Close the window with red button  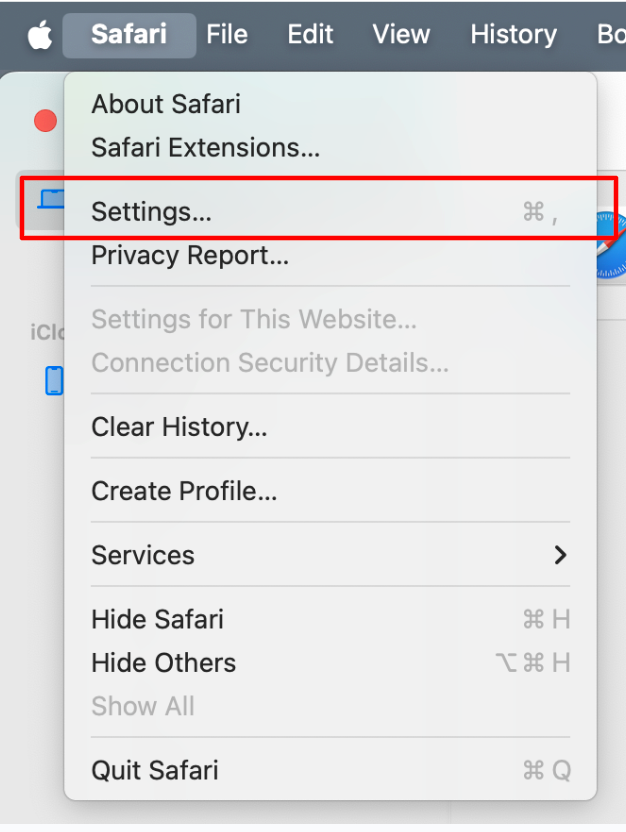[x=45, y=121]
